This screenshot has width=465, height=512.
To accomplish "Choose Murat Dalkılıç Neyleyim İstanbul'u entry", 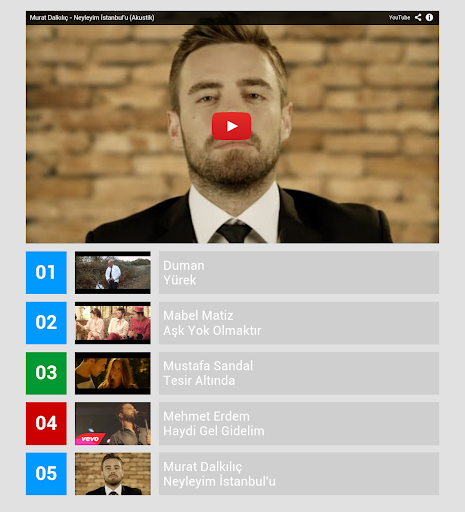I will 299,474.
